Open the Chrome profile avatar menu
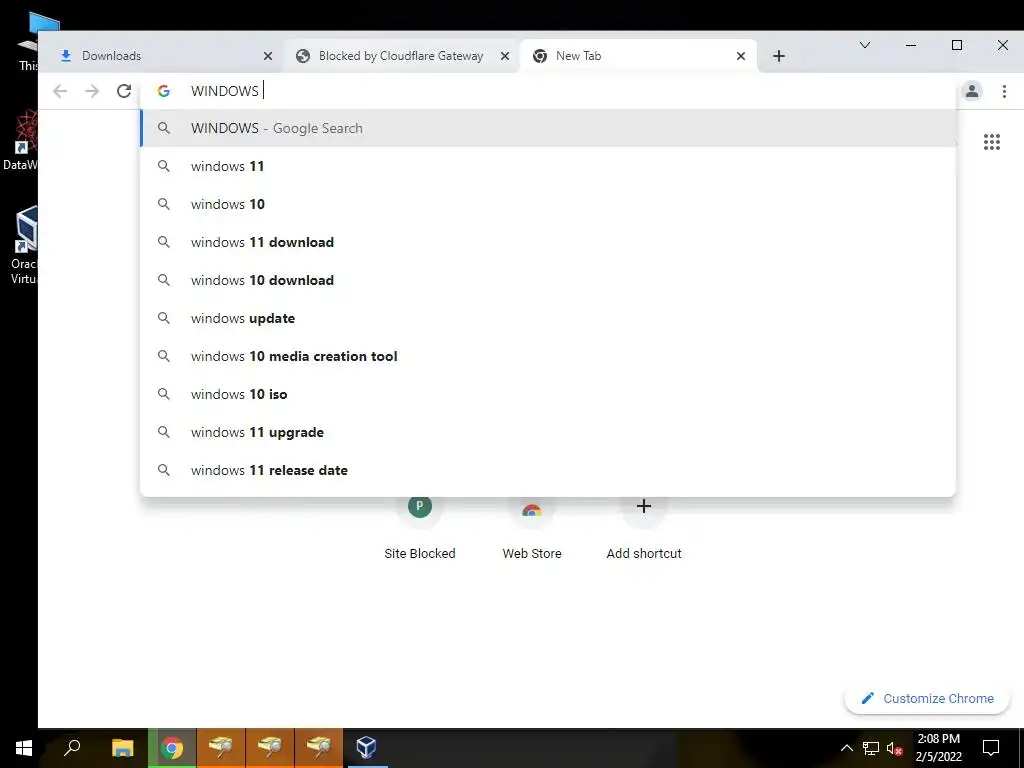 point(972,91)
